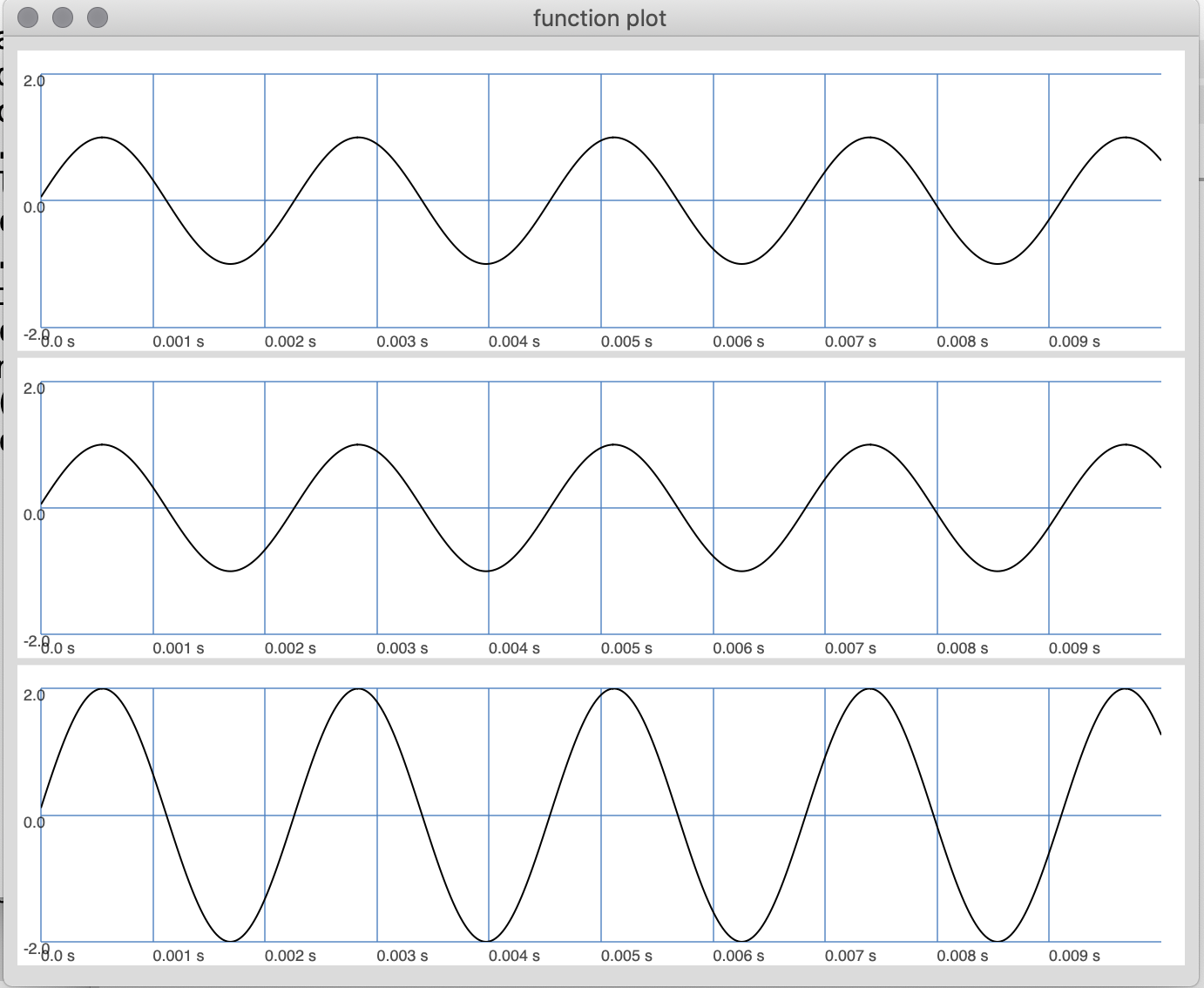Select the "0.006 s" label in top plot

pos(739,342)
